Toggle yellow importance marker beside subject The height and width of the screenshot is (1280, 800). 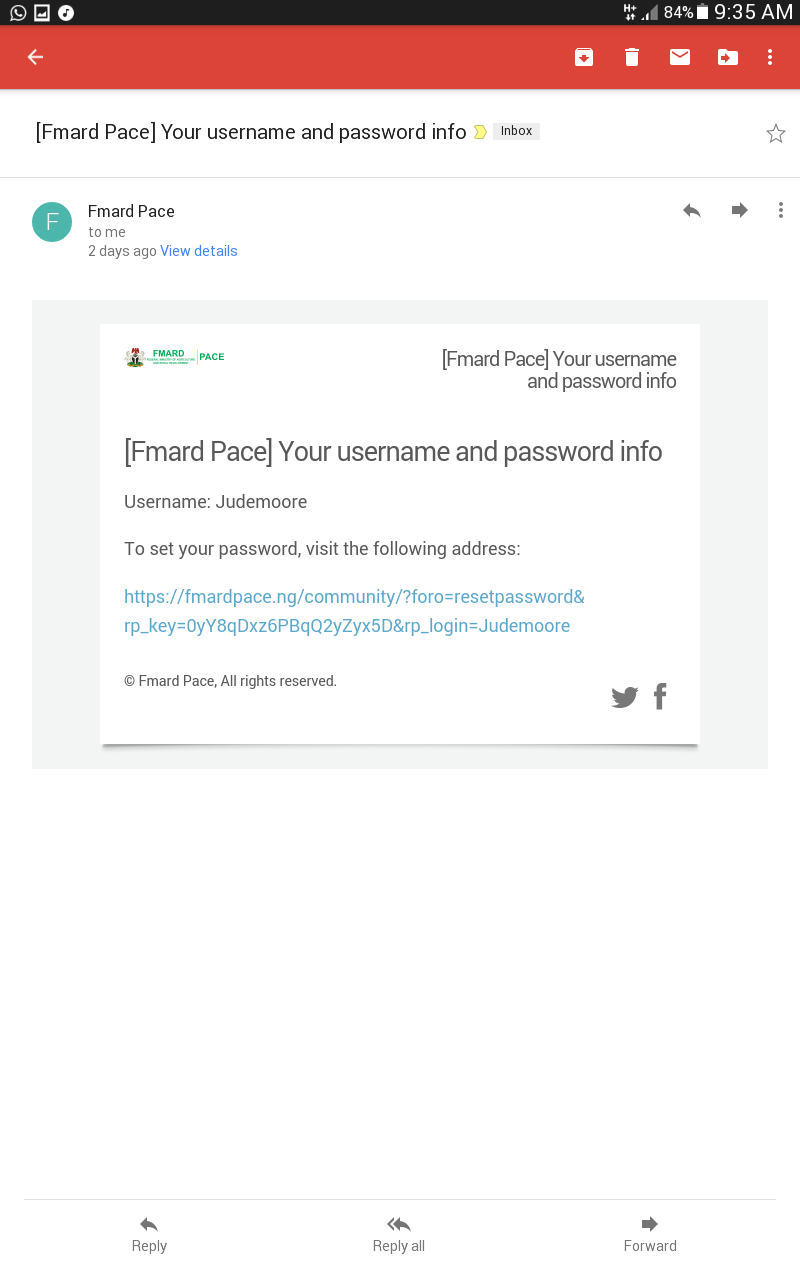(480, 132)
